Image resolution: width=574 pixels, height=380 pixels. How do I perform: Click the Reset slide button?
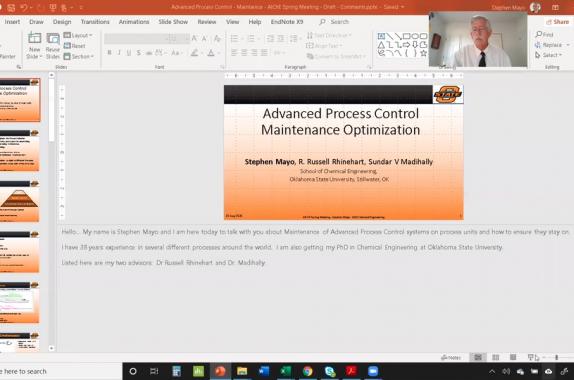75,46
